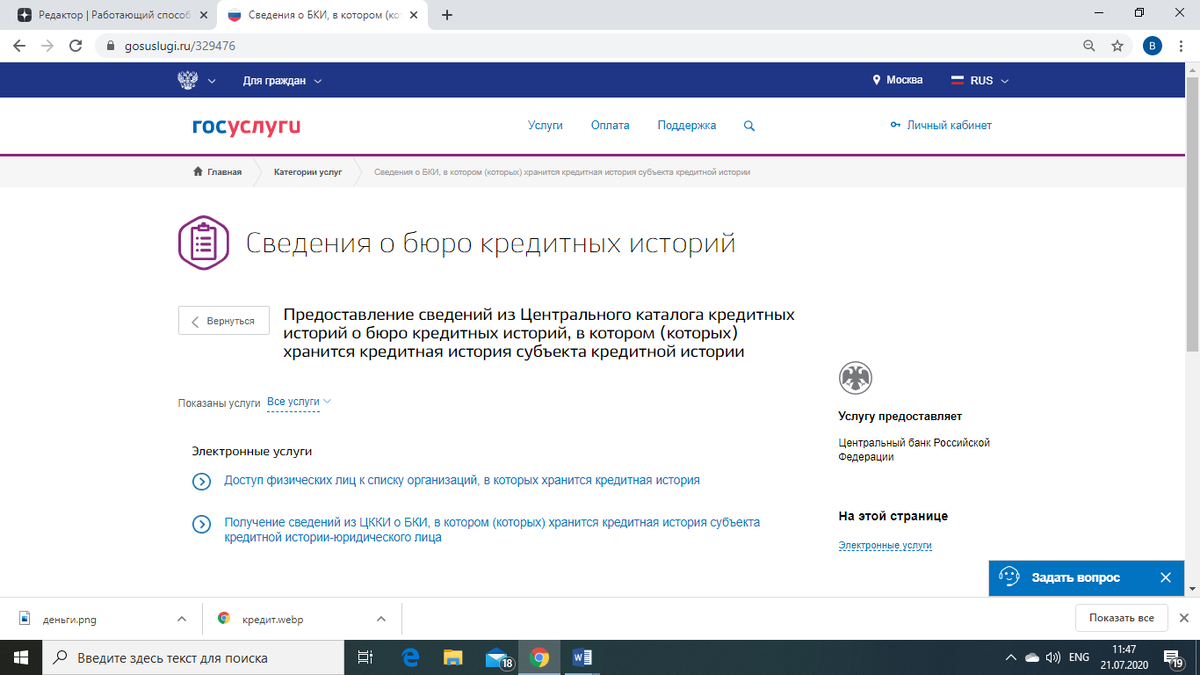Open 'Доступ физических лиц к списку организаций' link

coord(462,480)
